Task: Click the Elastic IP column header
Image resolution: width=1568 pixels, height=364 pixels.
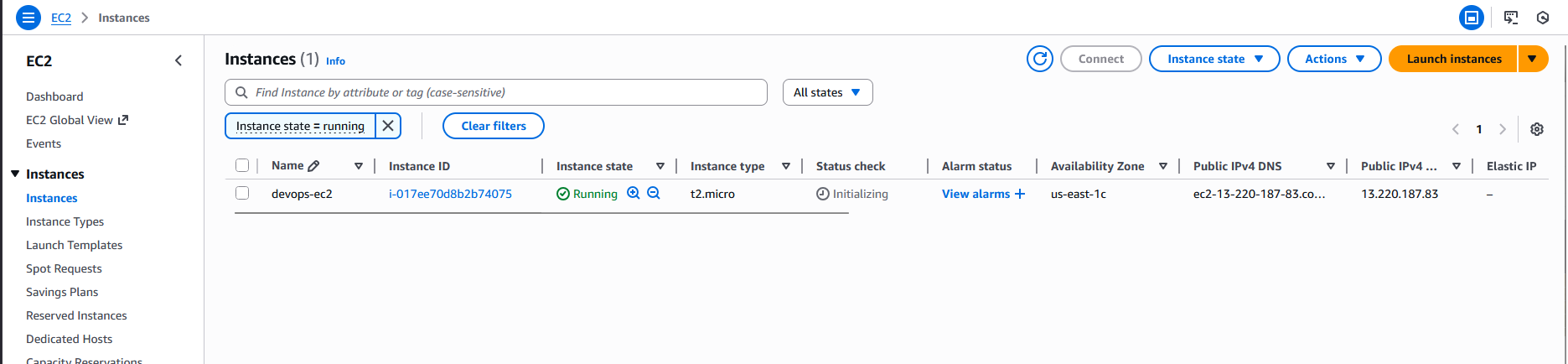Action: coord(1511,166)
